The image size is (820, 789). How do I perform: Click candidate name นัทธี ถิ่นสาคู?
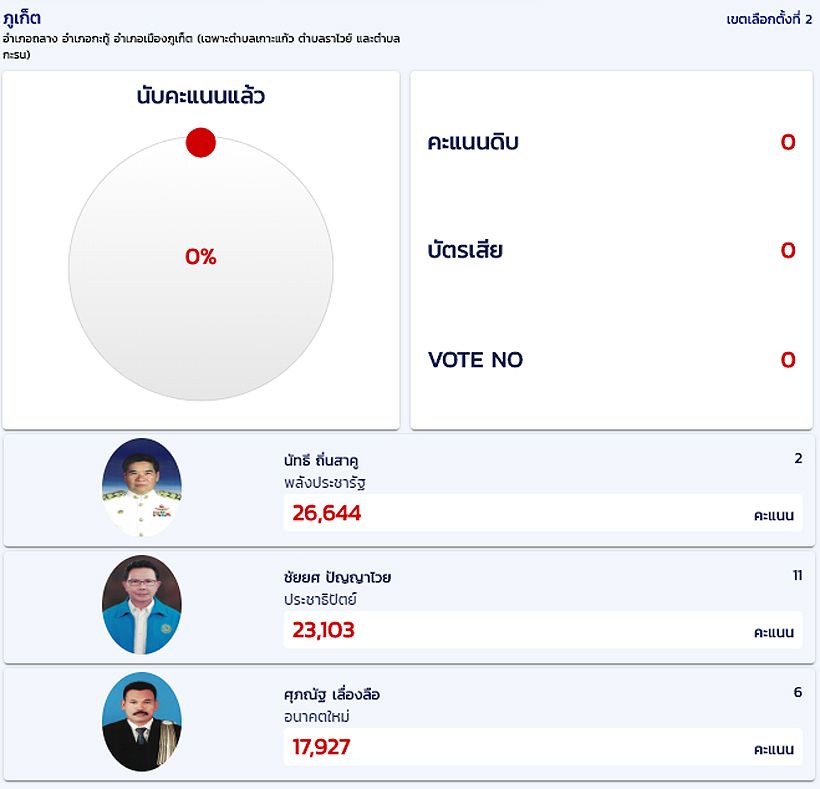[x=321, y=460]
